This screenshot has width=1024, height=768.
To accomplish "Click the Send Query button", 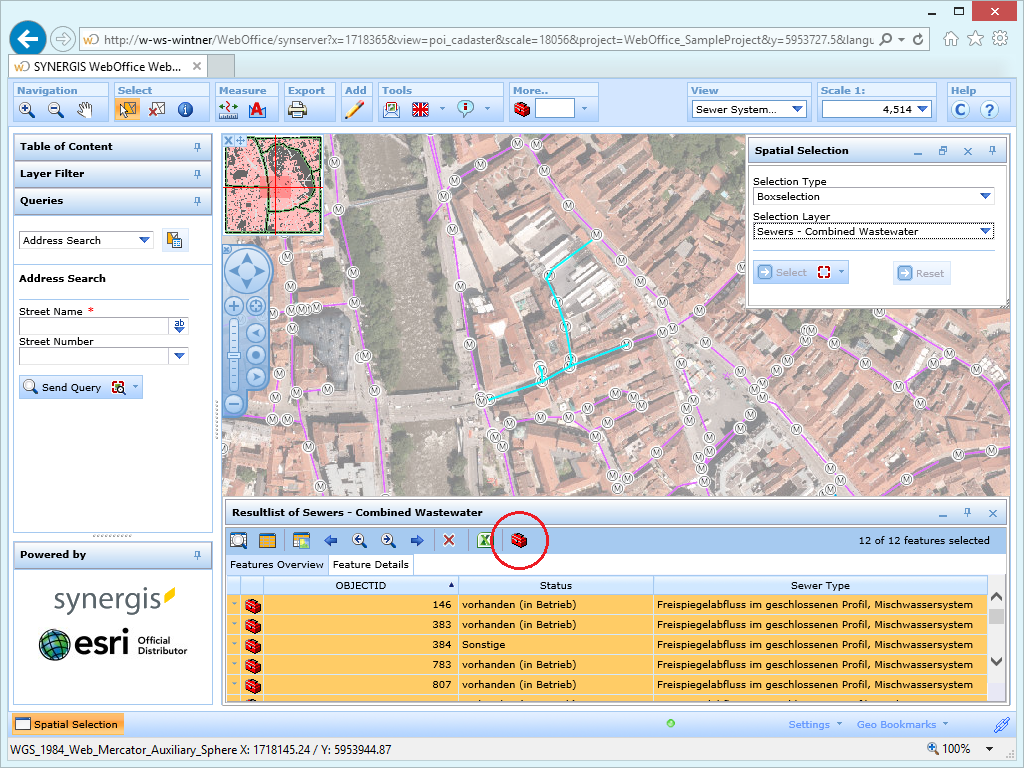I will click(72, 387).
